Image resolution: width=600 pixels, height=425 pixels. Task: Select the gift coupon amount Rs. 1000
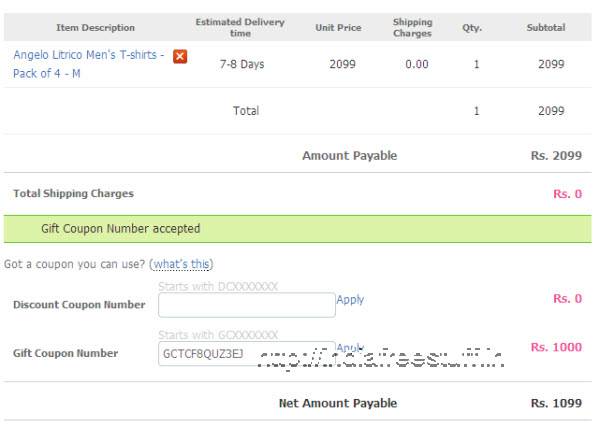(556, 347)
